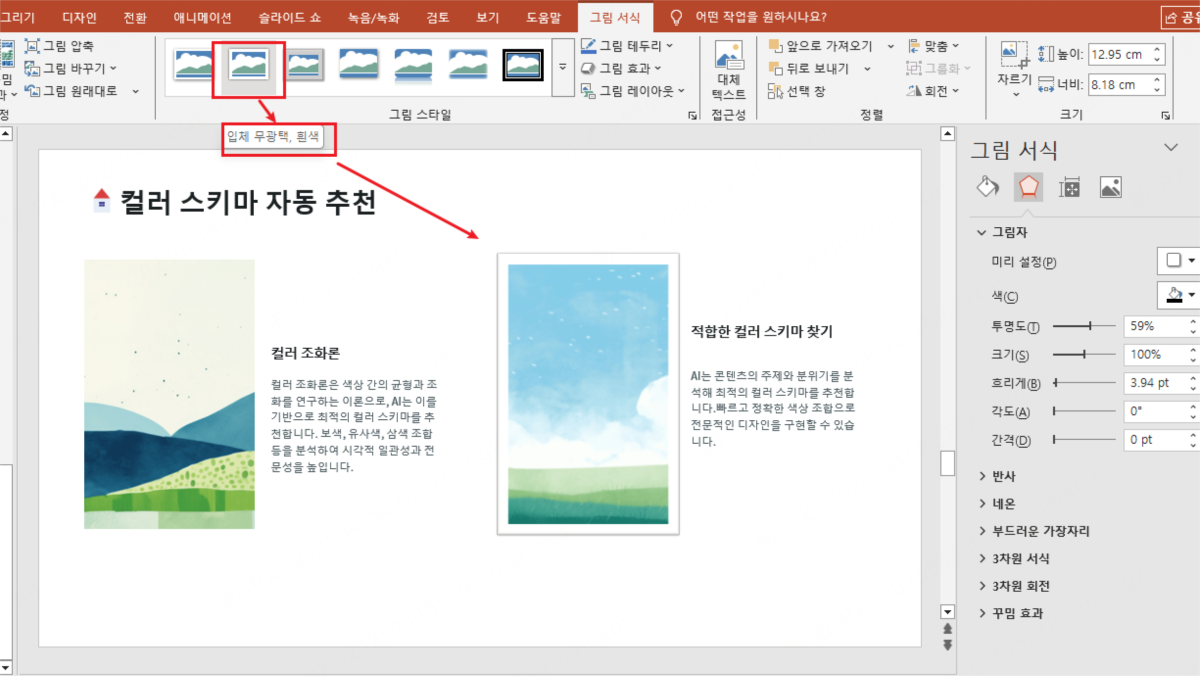This screenshot has width=1200, height=676.
Task: Click the 앞으로 가져오기 (Bring Forward) icon
Action: (823, 45)
